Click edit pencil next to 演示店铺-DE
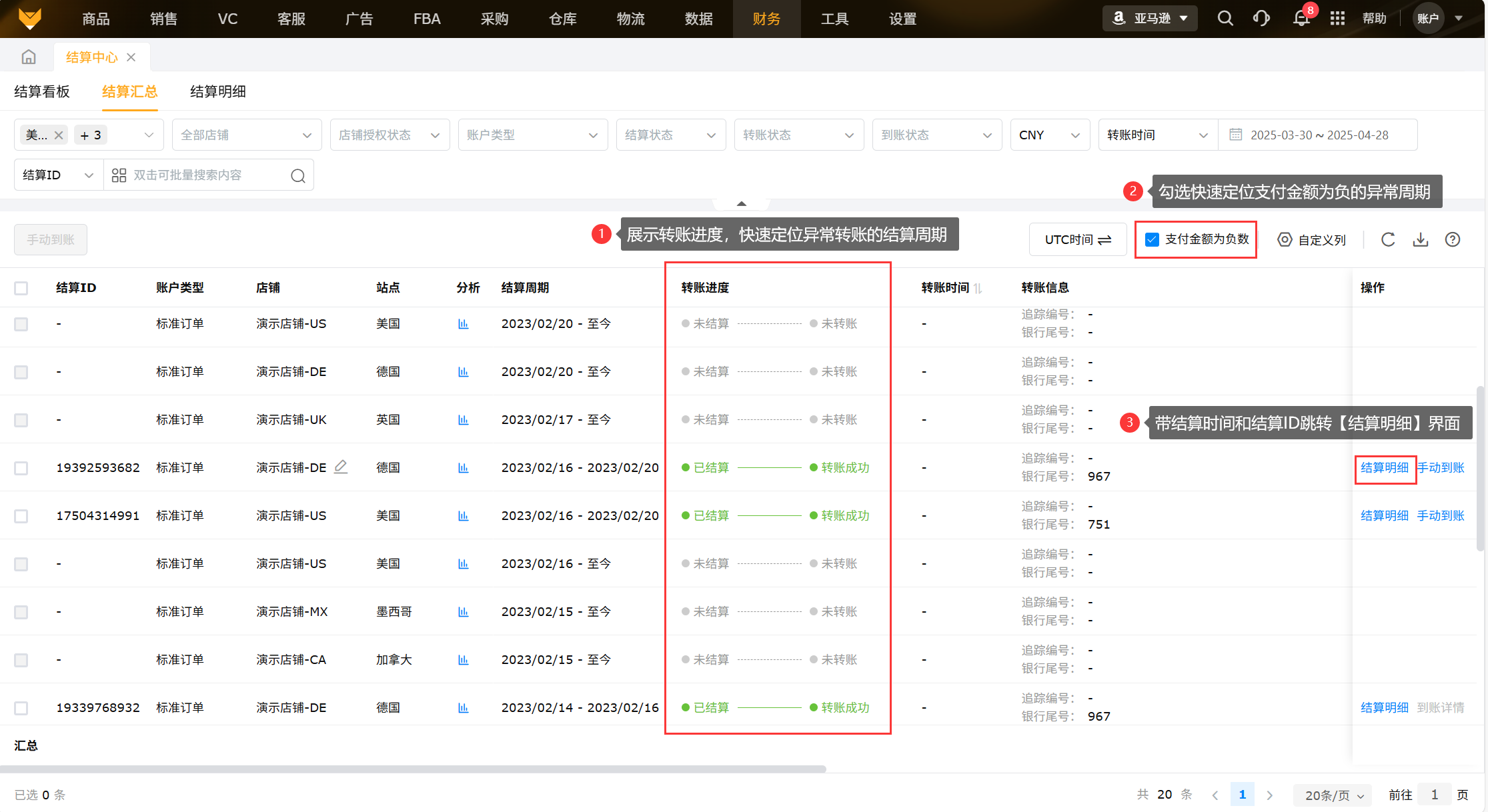 (341, 467)
